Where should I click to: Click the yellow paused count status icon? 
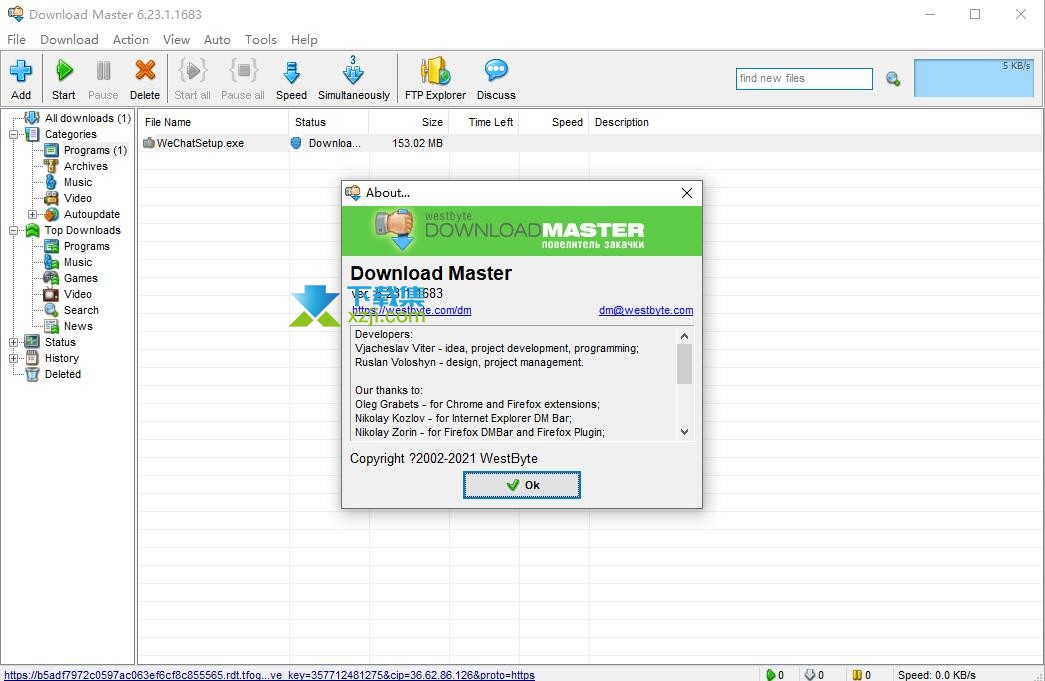click(857, 674)
